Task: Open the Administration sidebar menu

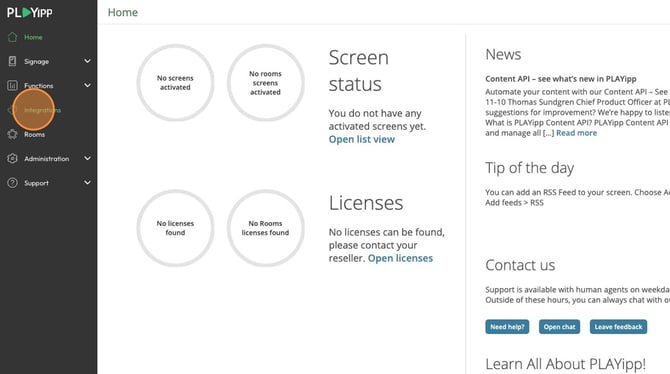Action: (47, 159)
